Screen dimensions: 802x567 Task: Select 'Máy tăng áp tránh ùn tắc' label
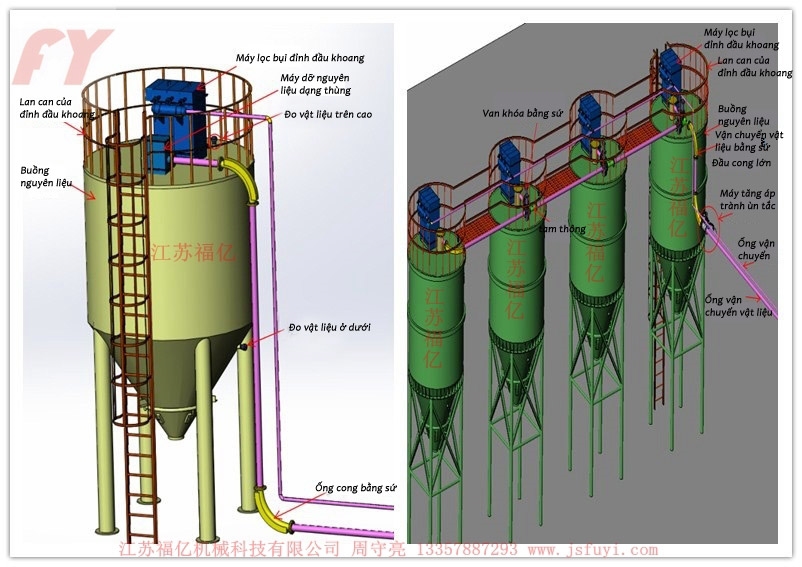(x=747, y=200)
